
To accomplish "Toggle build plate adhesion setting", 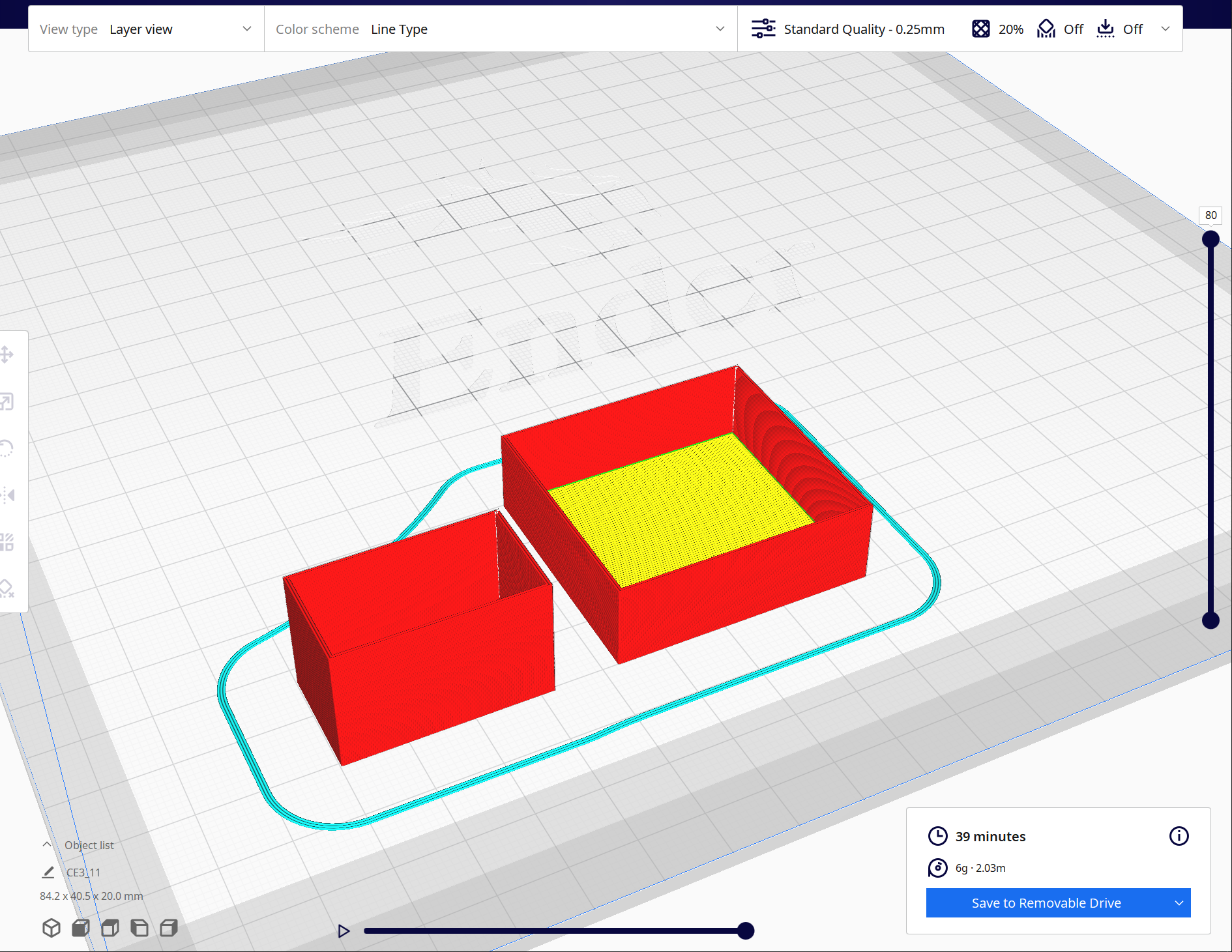I will click(x=1120, y=29).
